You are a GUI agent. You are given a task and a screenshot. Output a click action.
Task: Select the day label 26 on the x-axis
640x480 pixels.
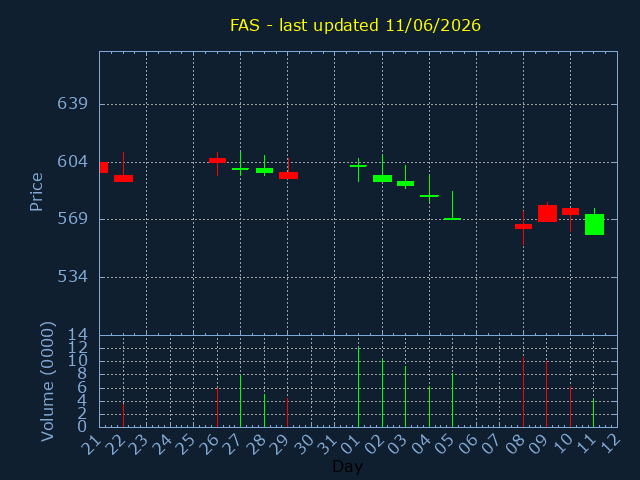pos(209,444)
